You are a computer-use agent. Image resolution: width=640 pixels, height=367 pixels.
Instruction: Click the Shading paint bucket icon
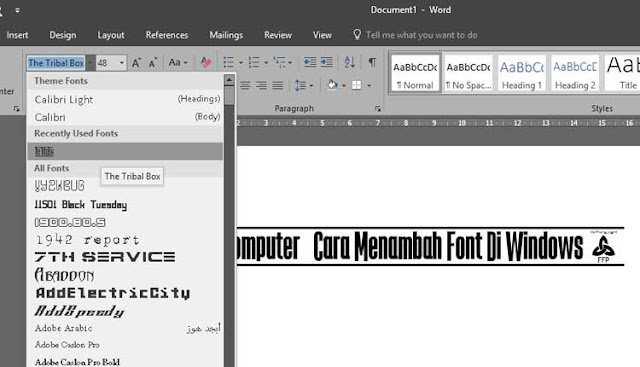click(x=333, y=85)
